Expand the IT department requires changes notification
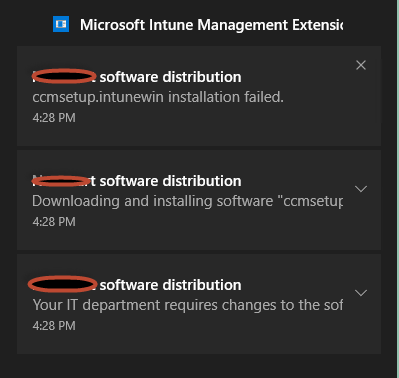Image resolution: width=399 pixels, height=378 pixels. point(361,293)
